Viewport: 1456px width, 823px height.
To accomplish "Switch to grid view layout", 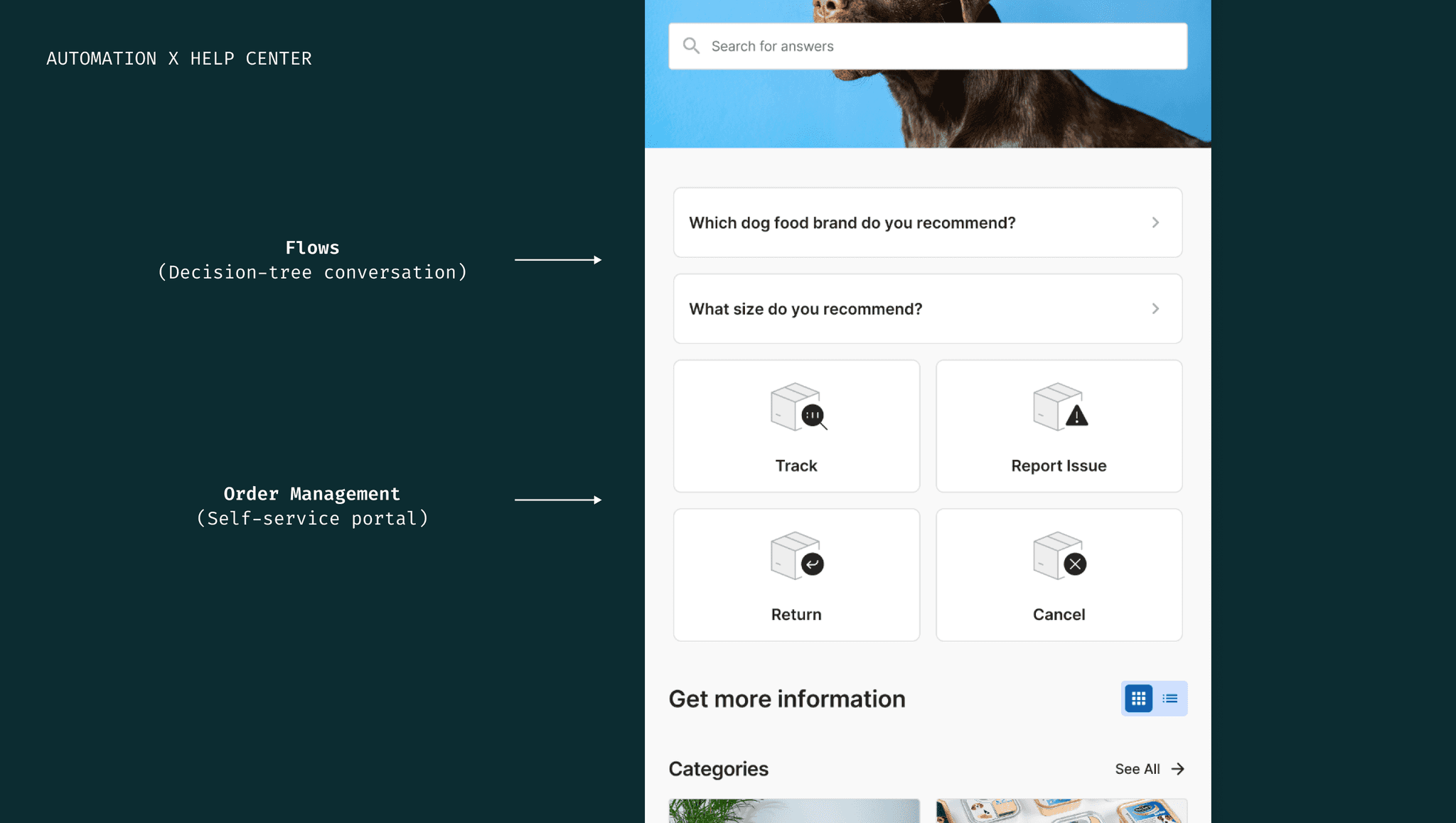I will click(1138, 699).
